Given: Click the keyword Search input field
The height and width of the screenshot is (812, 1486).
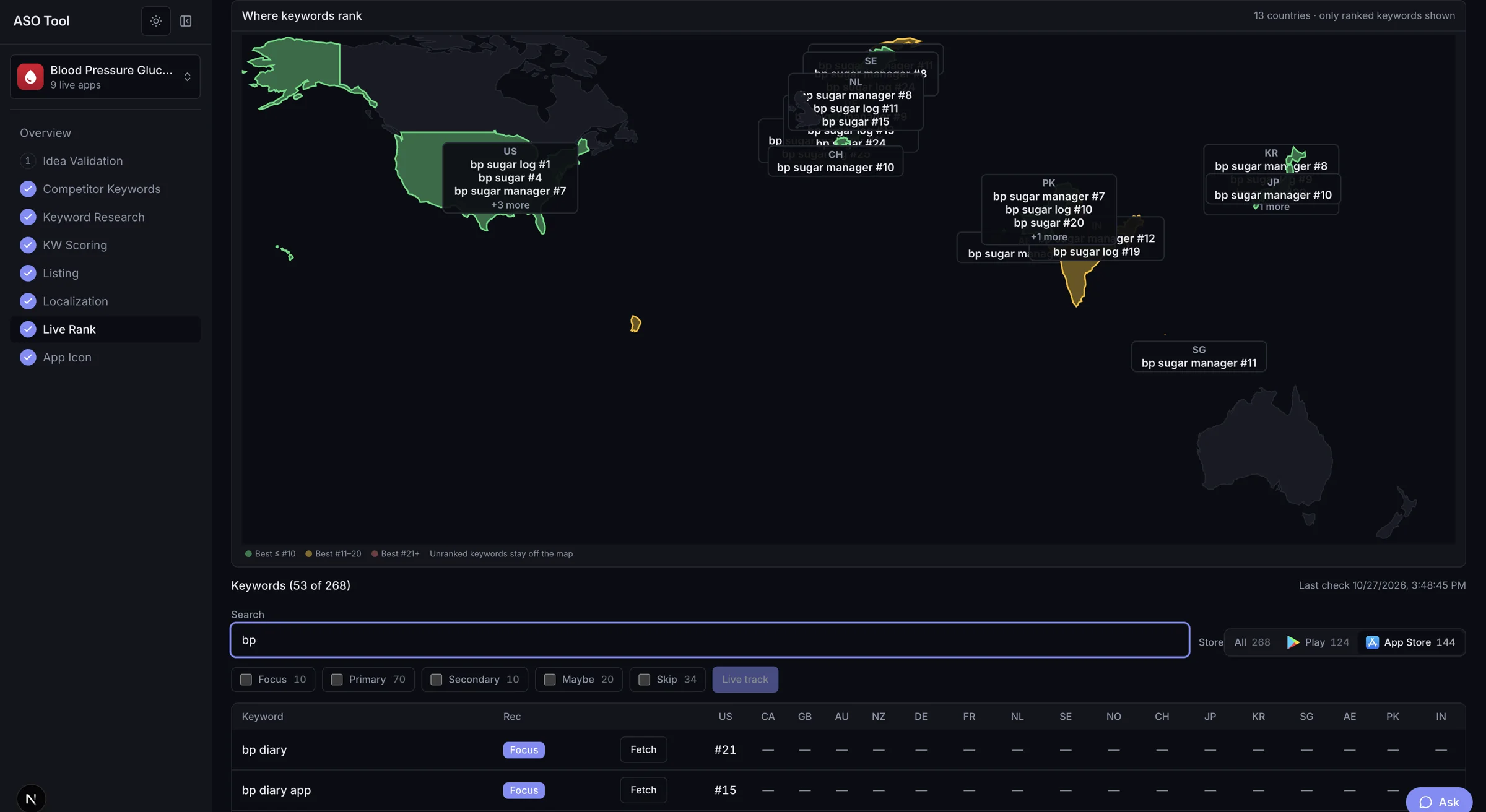Looking at the screenshot, I should pyautogui.click(x=710, y=640).
